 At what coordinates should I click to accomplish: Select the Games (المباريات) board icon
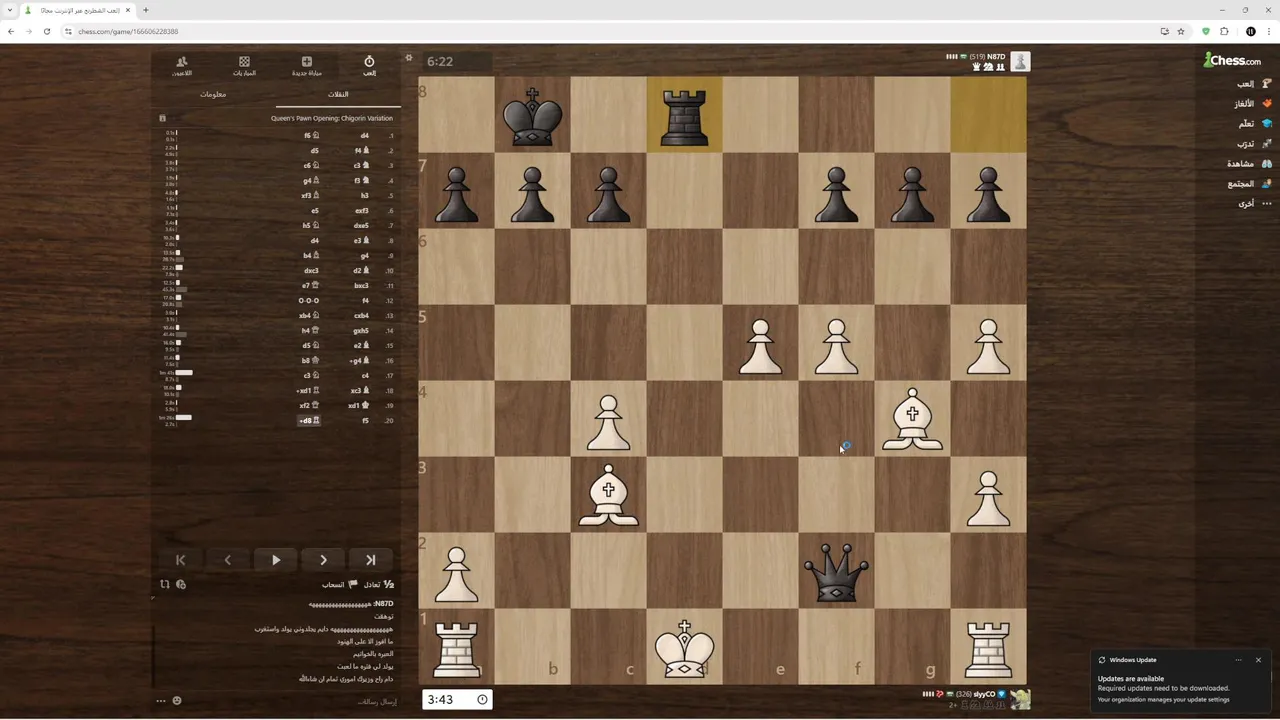(x=244, y=66)
